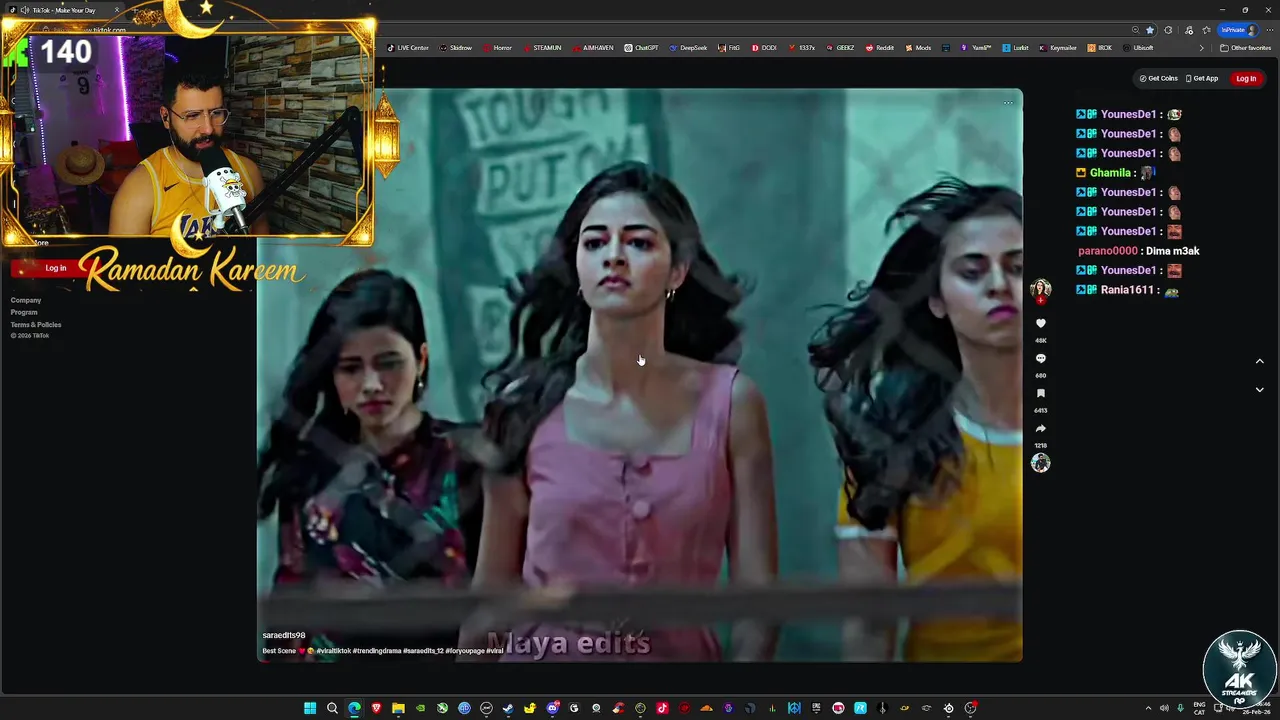Open the Ubisoft bookmark
The width and height of the screenshot is (1280, 720).
[1138, 48]
